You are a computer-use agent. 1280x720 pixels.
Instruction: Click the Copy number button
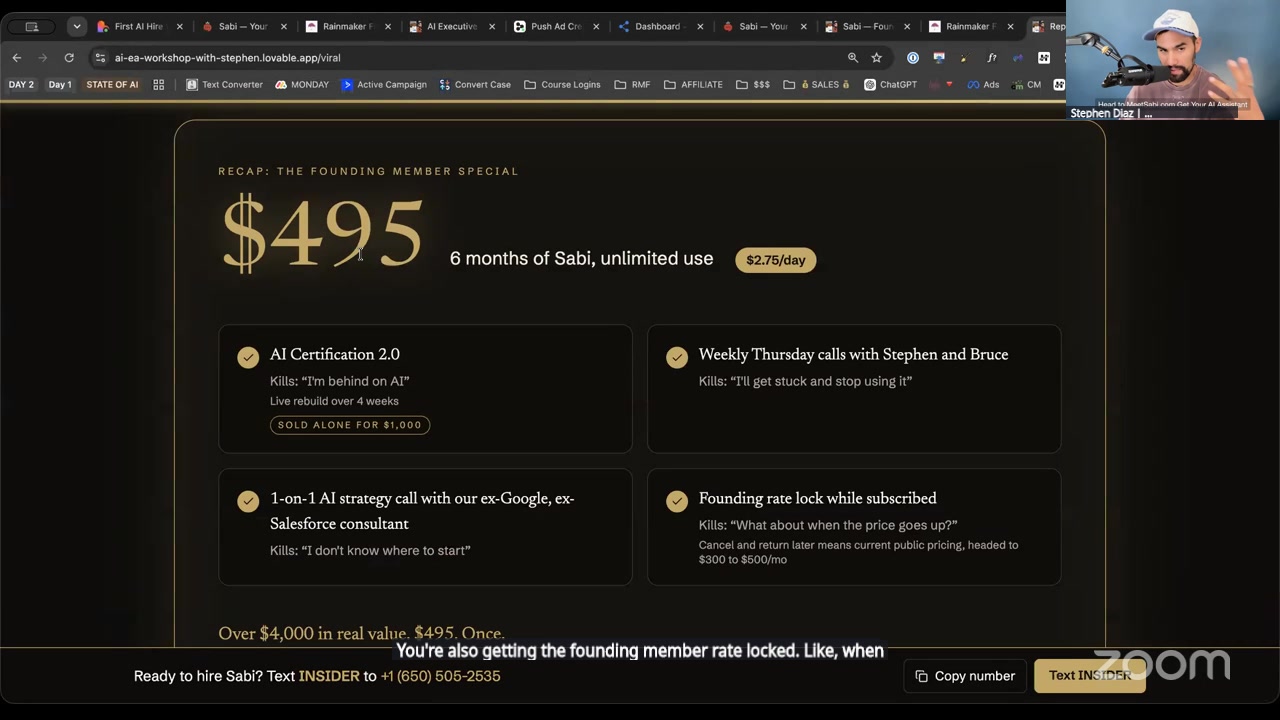point(965,676)
